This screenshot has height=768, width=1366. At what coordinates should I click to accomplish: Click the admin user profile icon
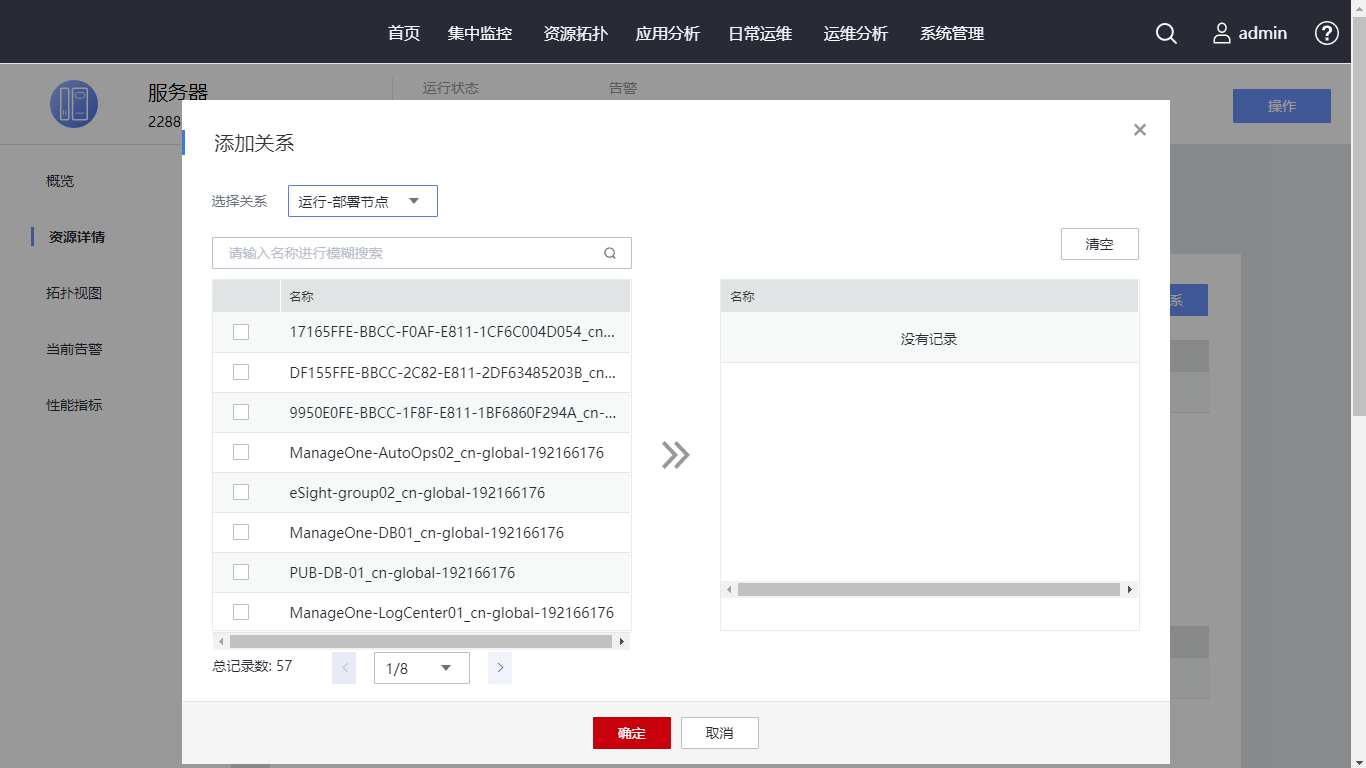coord(1222,33)
